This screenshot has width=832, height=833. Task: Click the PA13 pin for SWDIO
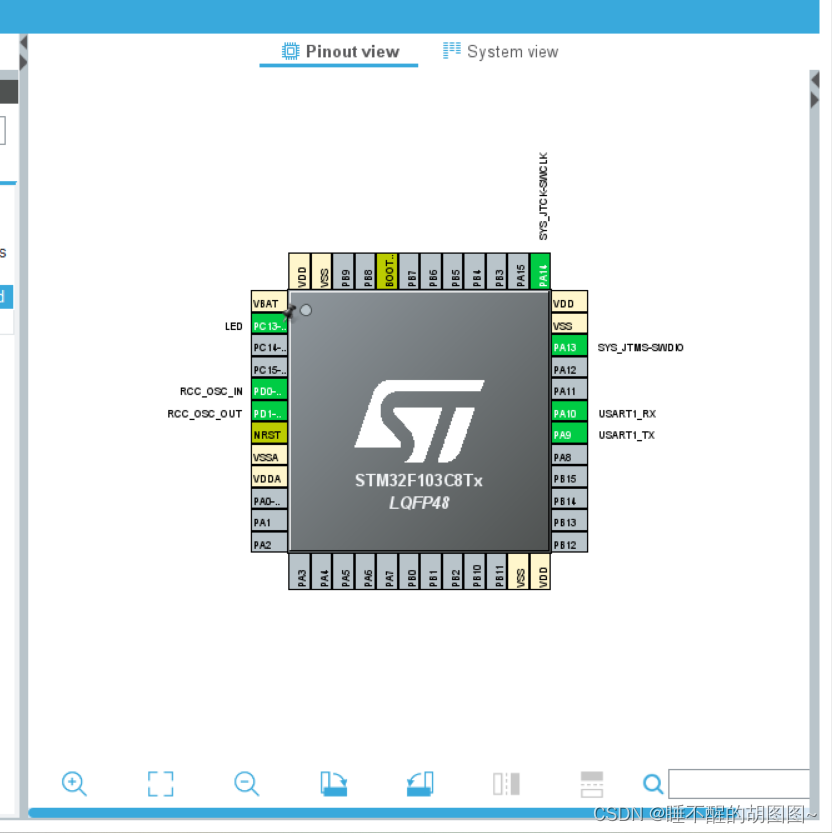point(569,347)
